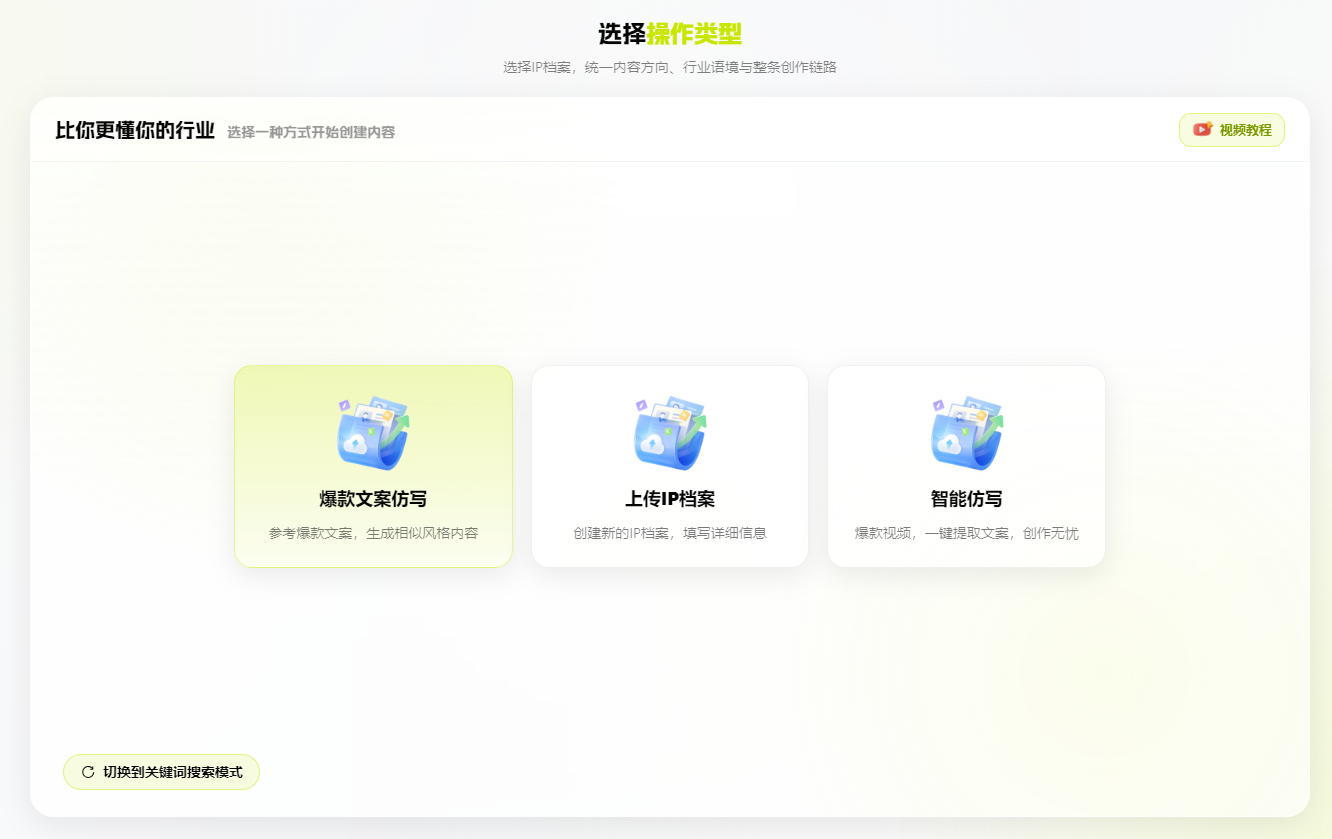Click the folder icon above 爆款文案仿写
The height and width of the screenshot is (839, 1332).
click(373, 433)
